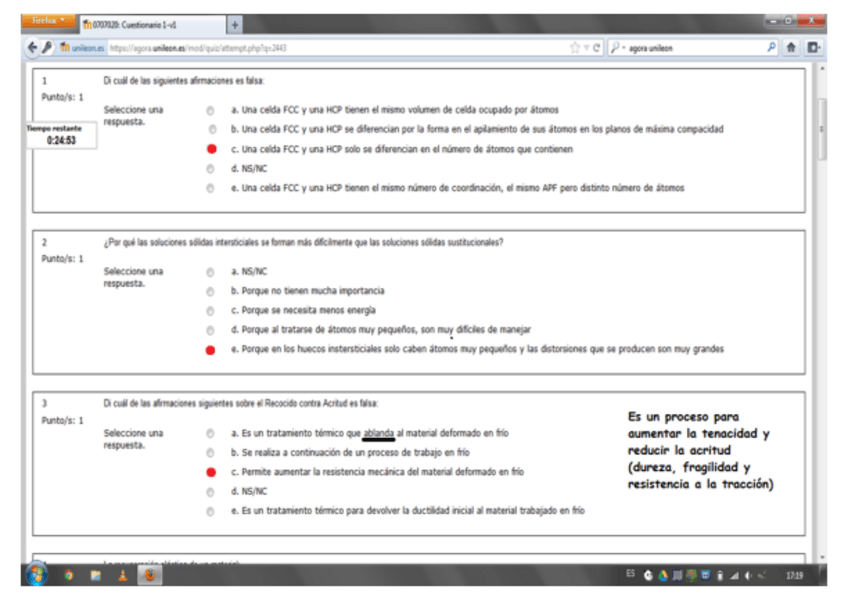Click the Firefox back navigation arrow
Screen dimensions: 848x600
coord(33,47)
